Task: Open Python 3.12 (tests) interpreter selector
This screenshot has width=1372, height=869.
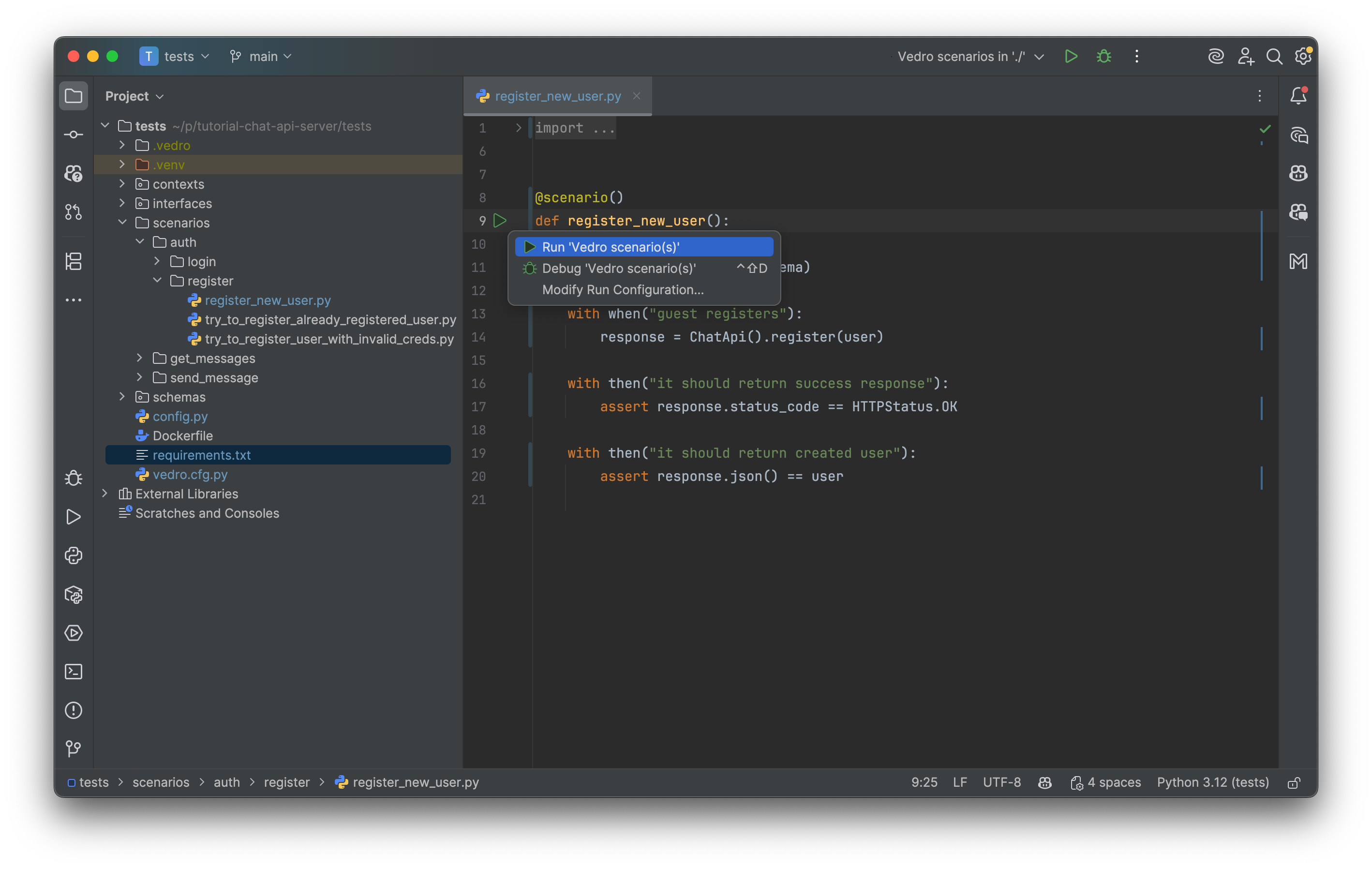Action: click(1212, 783)
